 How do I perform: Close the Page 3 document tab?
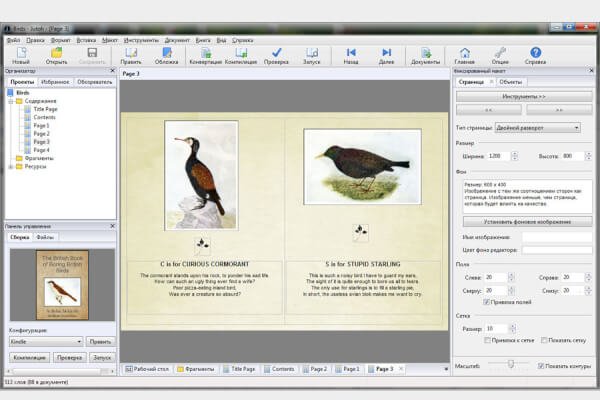tap(401, 369)
